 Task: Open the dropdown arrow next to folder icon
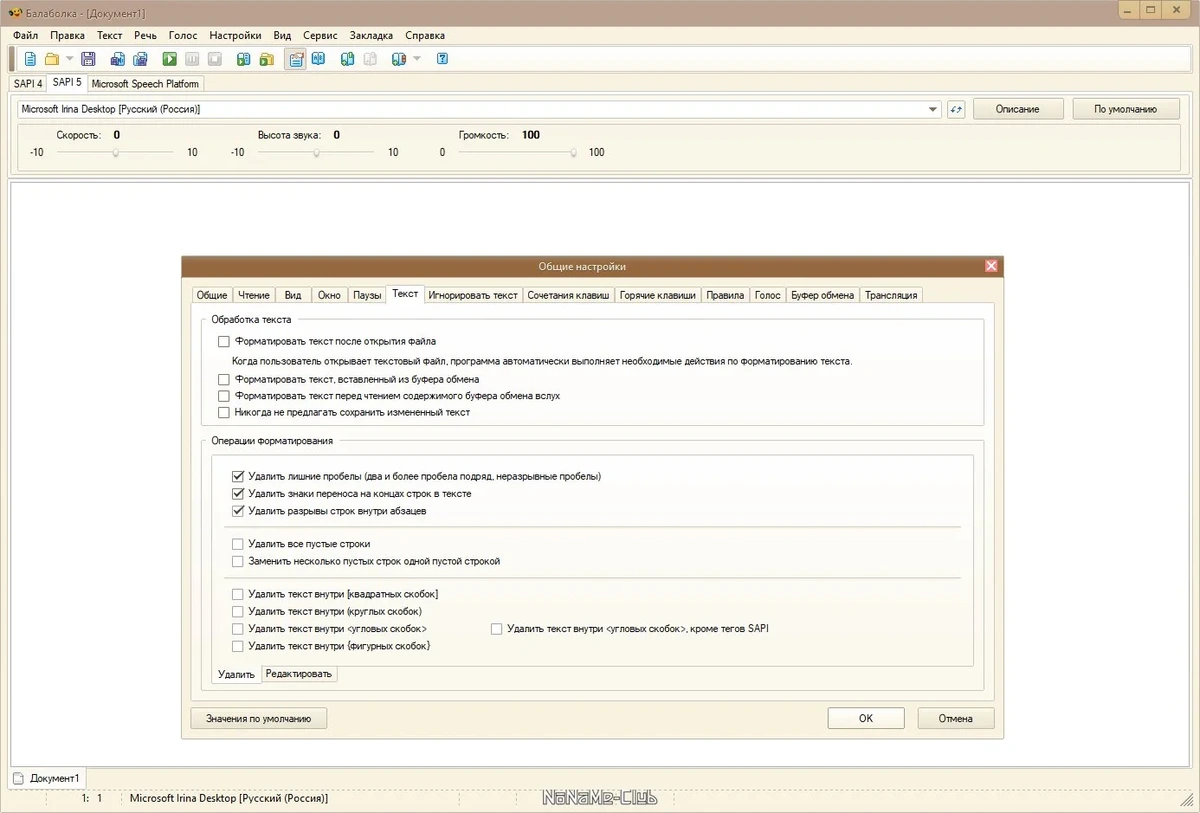pyautogui.click(x=69, y=59)
